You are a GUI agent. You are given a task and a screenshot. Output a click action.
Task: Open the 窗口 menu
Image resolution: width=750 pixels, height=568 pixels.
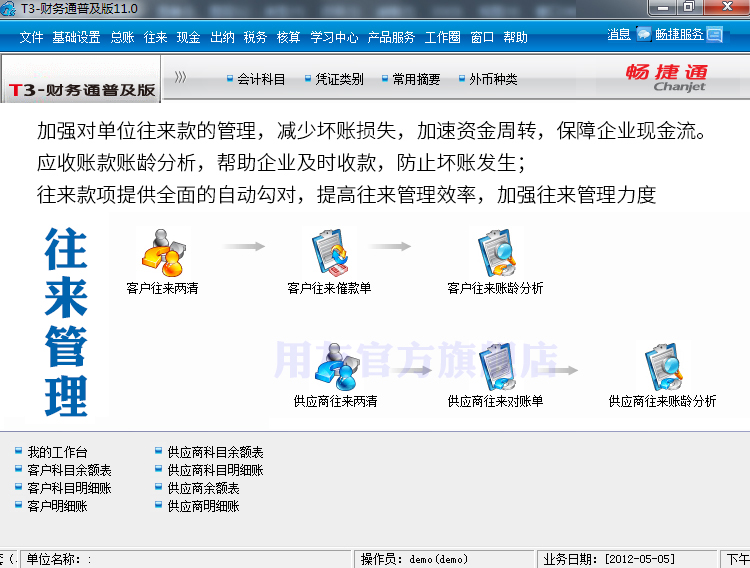tap(482, 37)
